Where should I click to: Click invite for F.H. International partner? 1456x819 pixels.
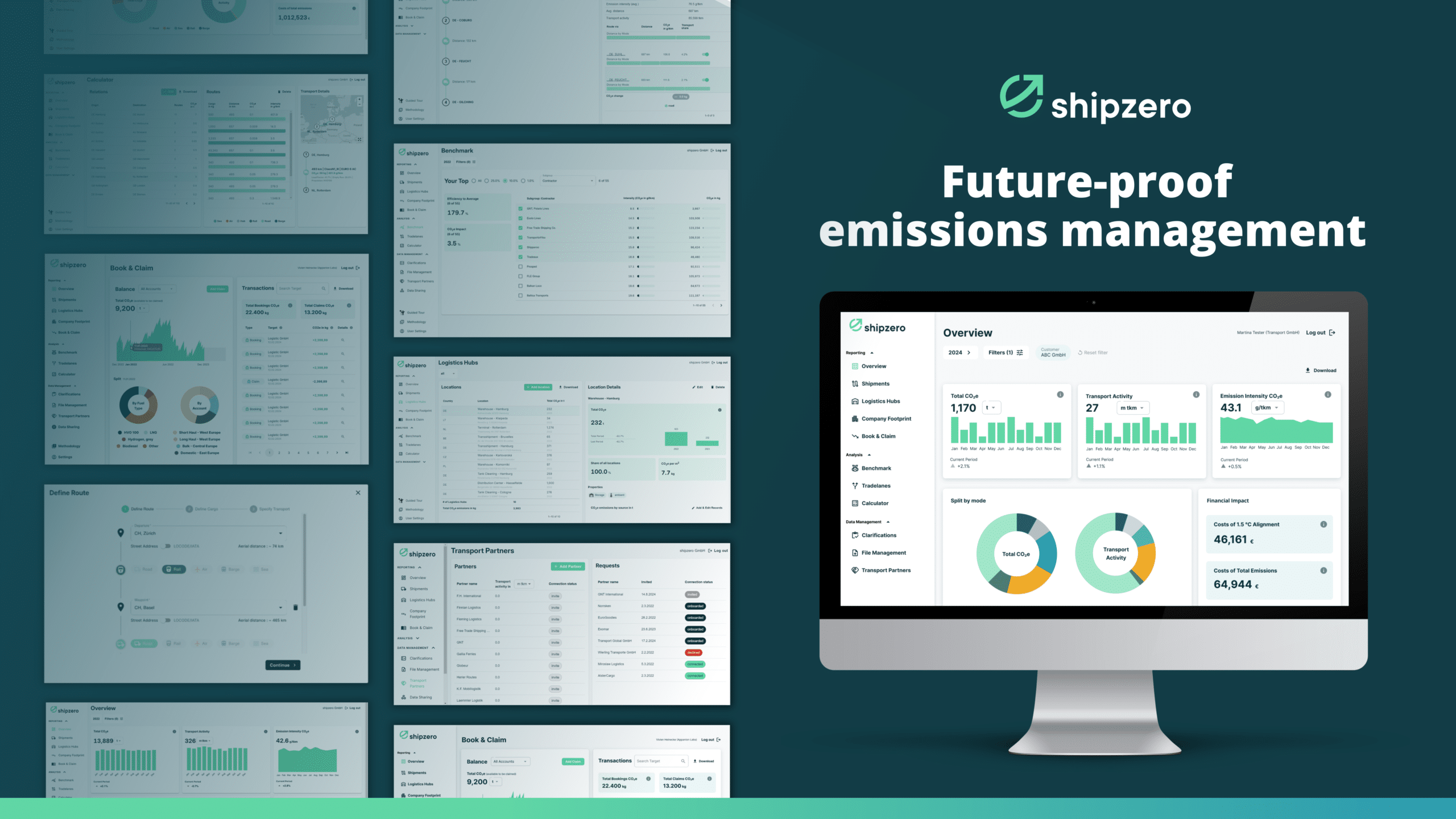tap(555, 596)
